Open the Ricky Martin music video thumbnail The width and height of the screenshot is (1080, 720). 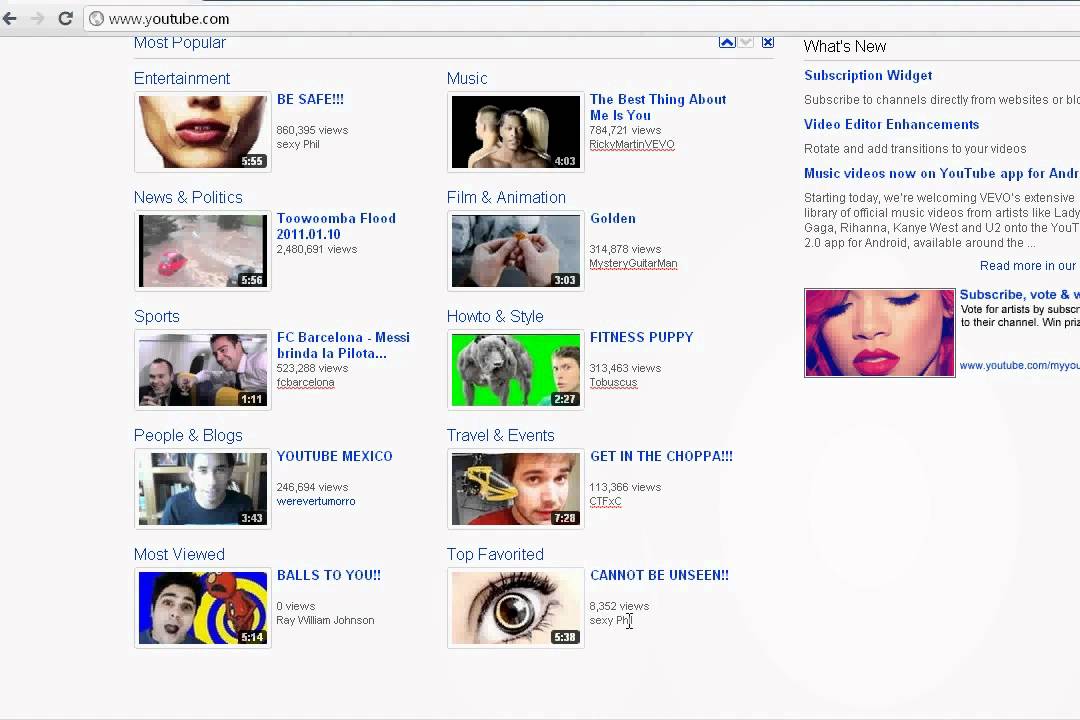point(516,132)
